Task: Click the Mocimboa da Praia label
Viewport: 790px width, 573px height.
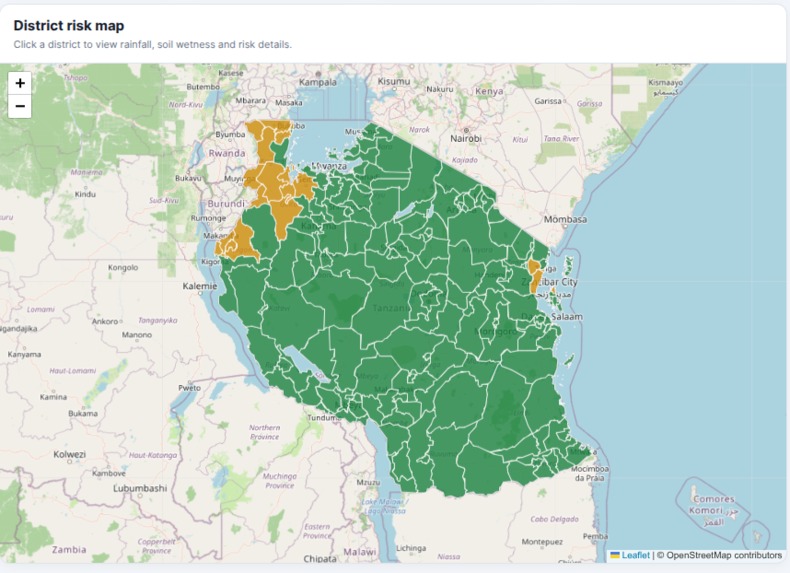Action: point(590,473)
